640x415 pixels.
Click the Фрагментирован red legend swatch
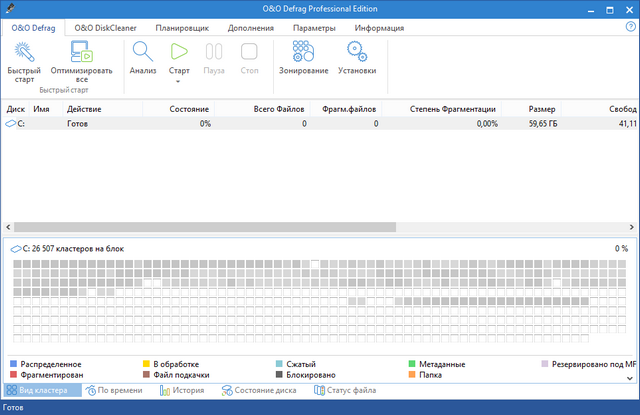(12, 375)
